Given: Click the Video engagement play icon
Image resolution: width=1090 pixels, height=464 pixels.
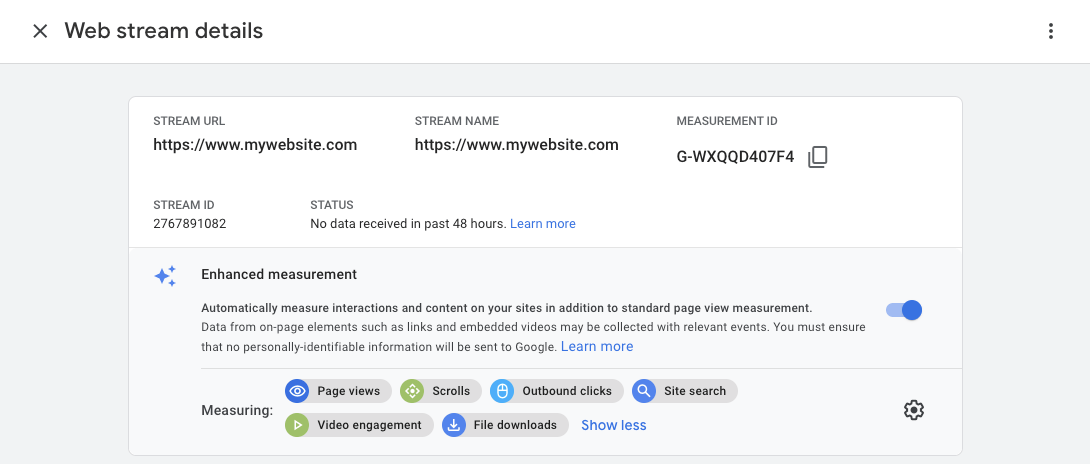Looking at the screenshot, I should click(x=297, y=425).
